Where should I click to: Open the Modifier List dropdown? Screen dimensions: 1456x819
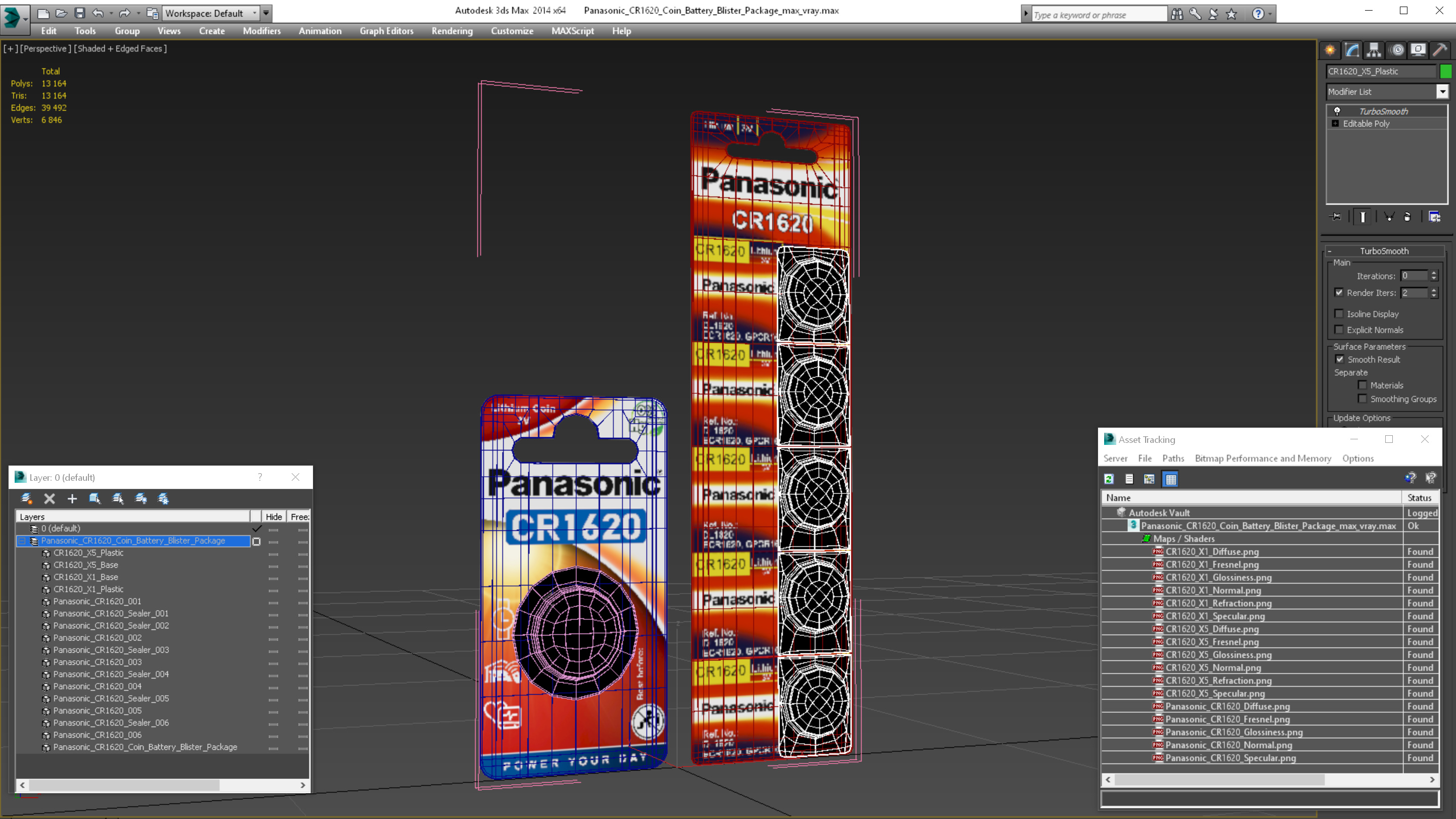1442,92
